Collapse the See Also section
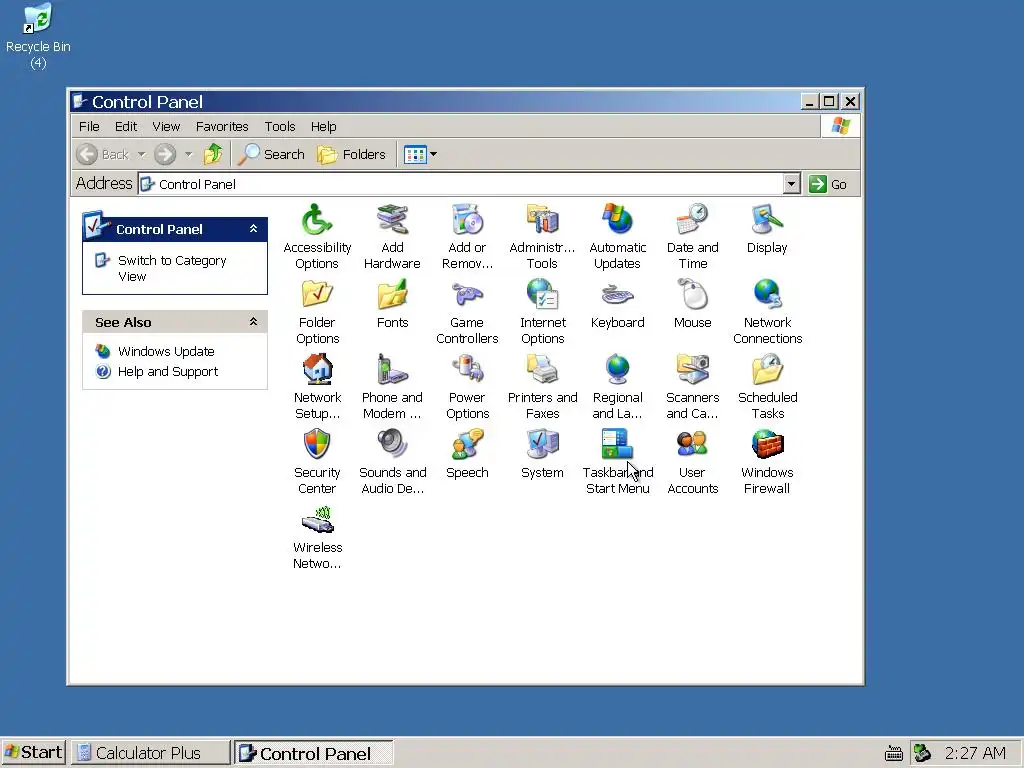 pos(253,322)
